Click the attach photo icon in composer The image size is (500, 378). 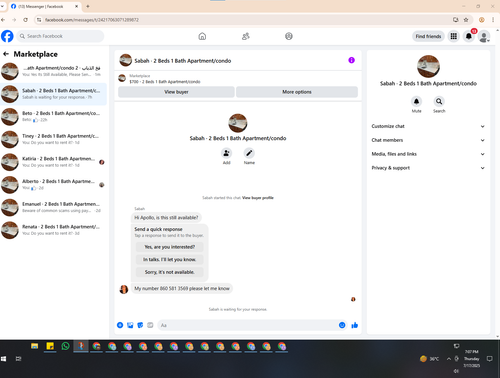click(130, 325)
